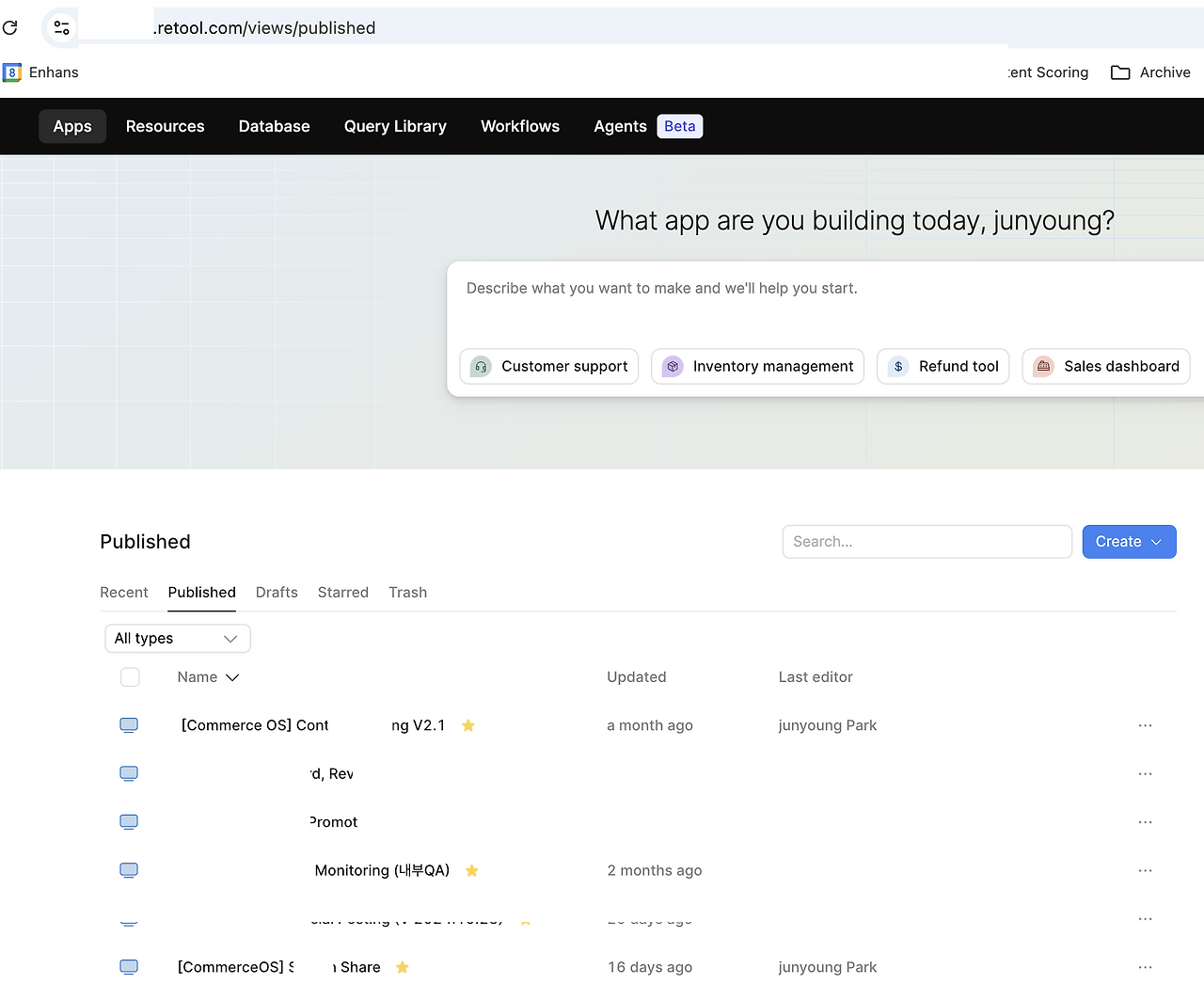Viewport: 1204px width, 1000px height.
Task: Open more options for Commerce OS V2.1 row
Action: tap(1145, 725)
